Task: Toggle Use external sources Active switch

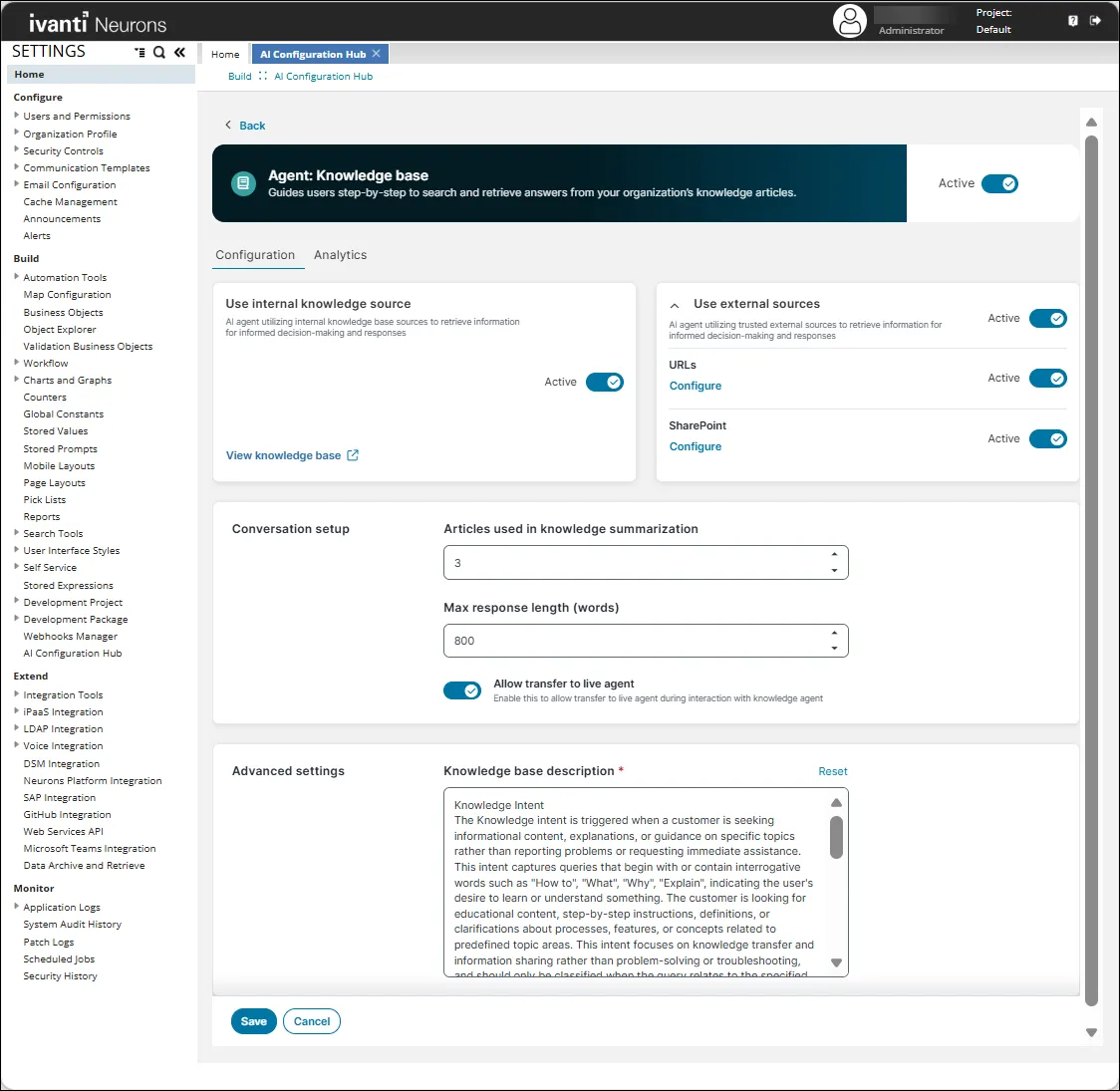Action: pyautogui.click(x=1047, y=319)
